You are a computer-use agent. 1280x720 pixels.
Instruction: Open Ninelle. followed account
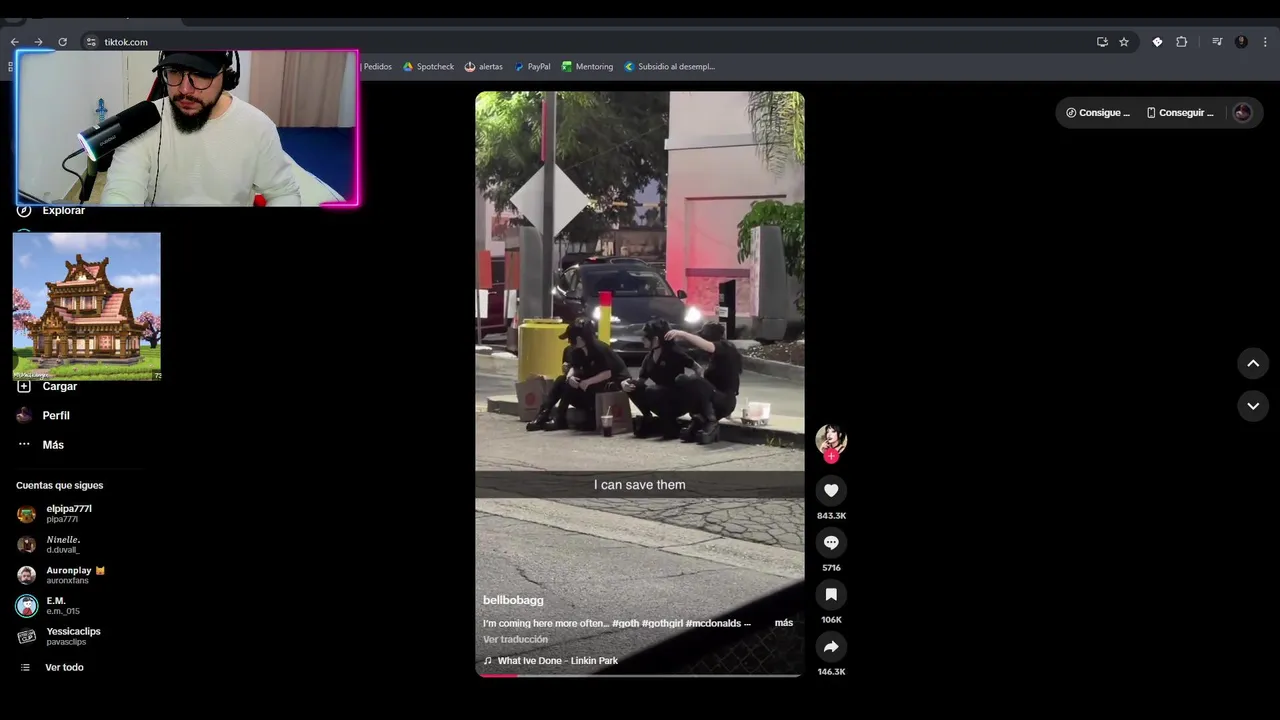49,544
